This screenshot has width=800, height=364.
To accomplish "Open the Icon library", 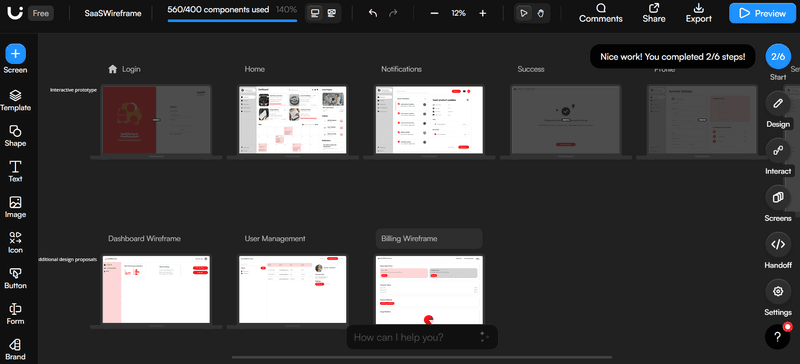I will tap(15, 243).
